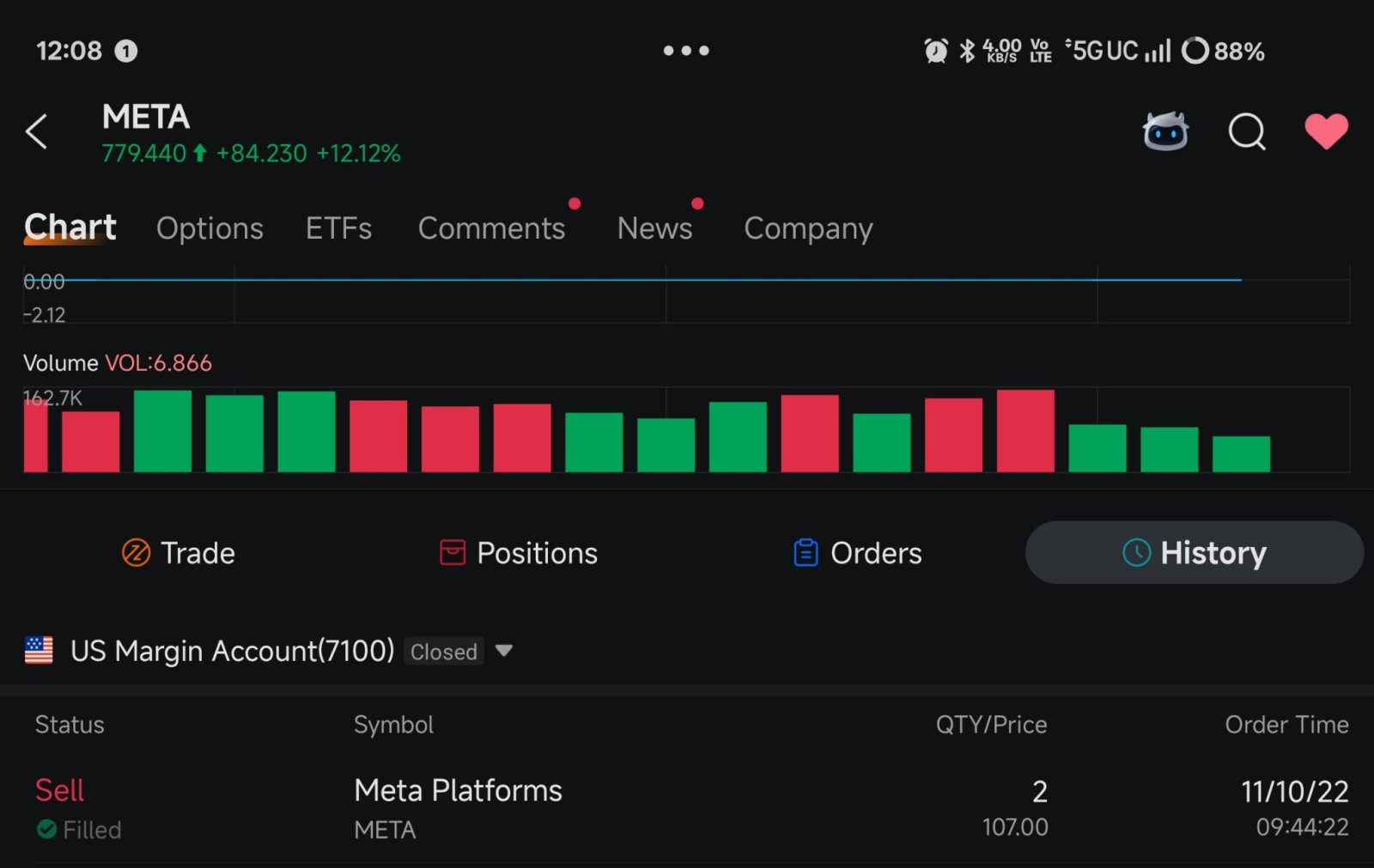Screen dimensions: 1374x868
Task: Tap the Closed account status badge
Action: [443, 652]
